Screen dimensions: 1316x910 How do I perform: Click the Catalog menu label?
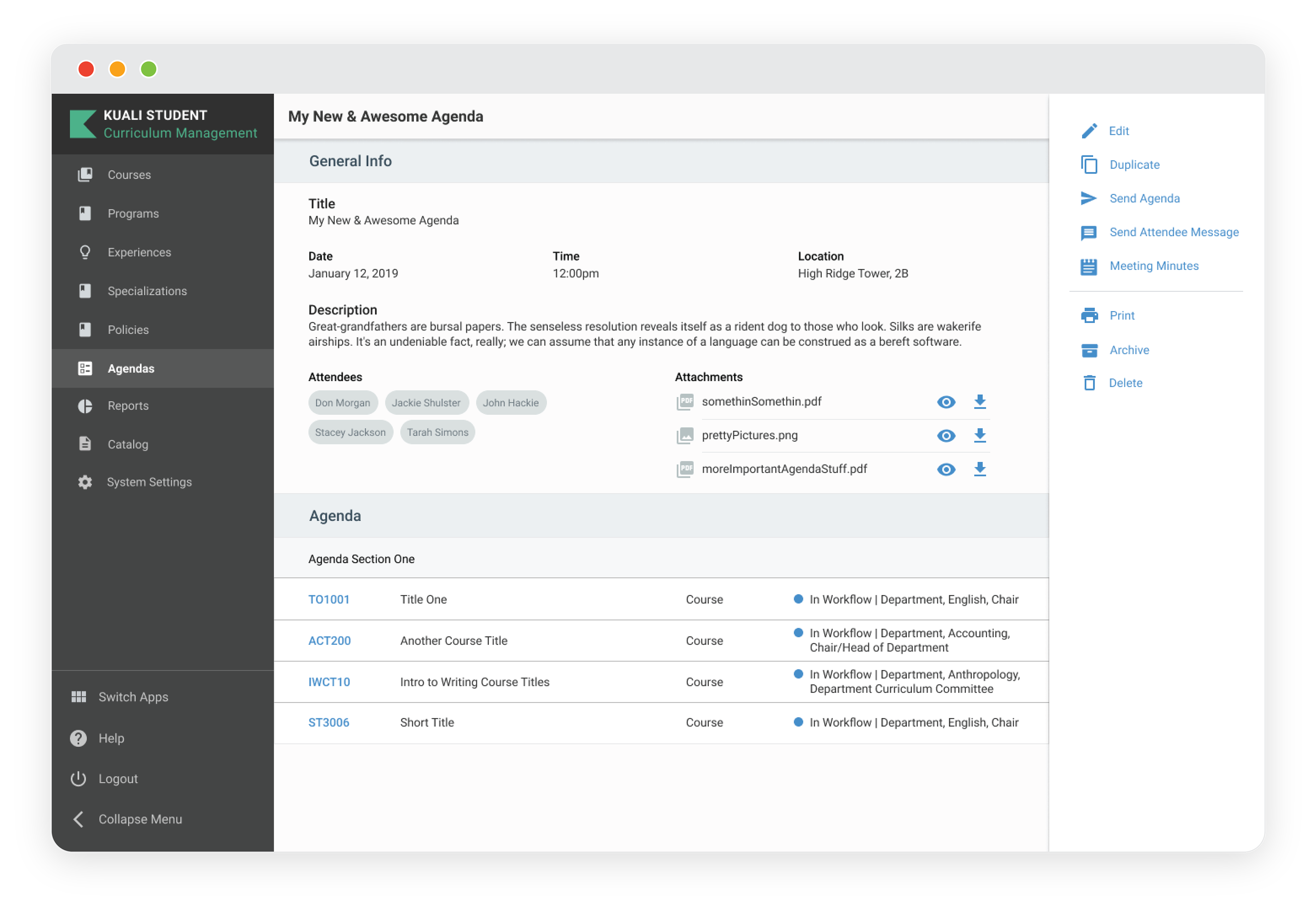[x=128, y=444]
